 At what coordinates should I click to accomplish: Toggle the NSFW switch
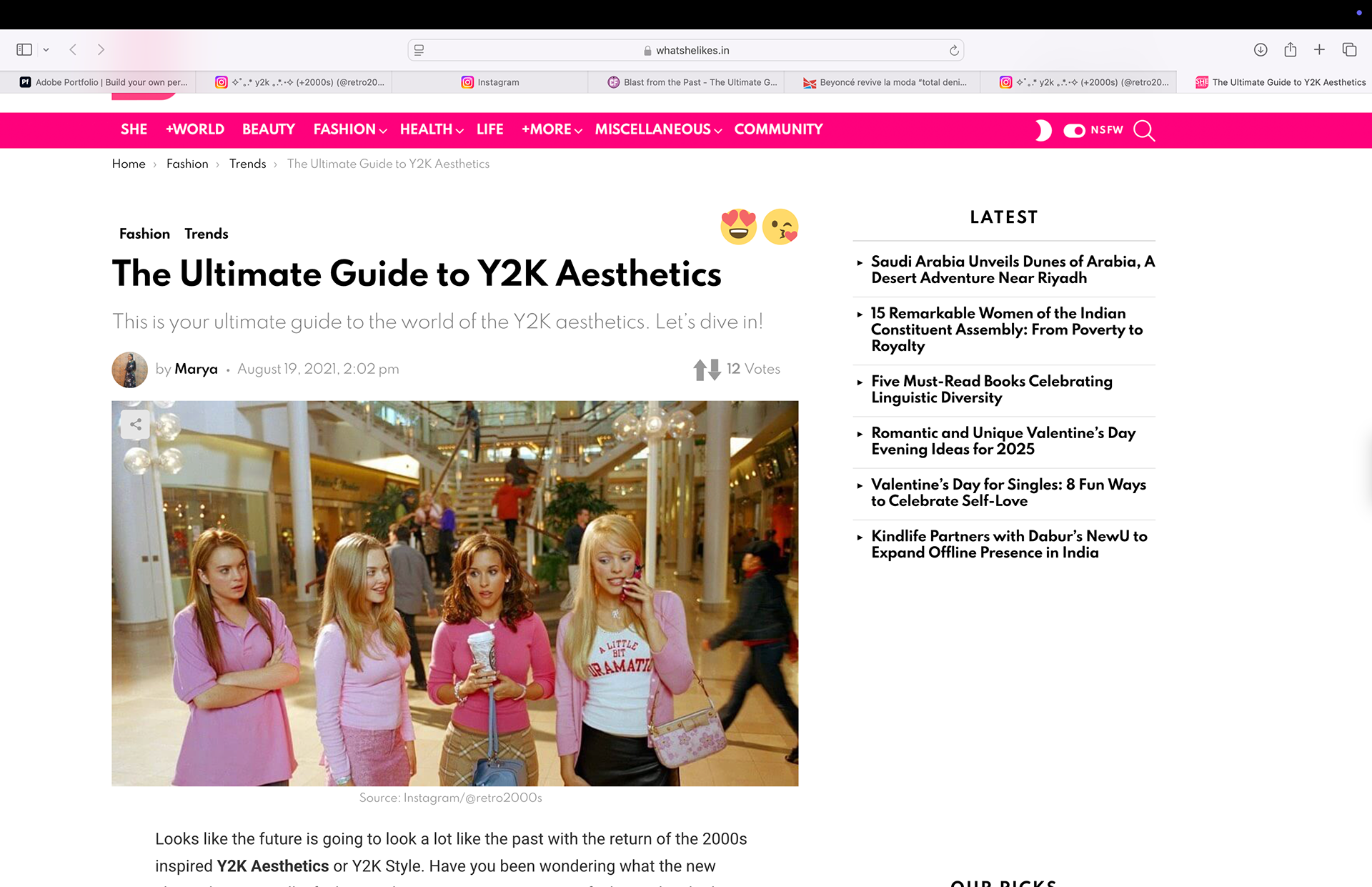coord(1074,130)
